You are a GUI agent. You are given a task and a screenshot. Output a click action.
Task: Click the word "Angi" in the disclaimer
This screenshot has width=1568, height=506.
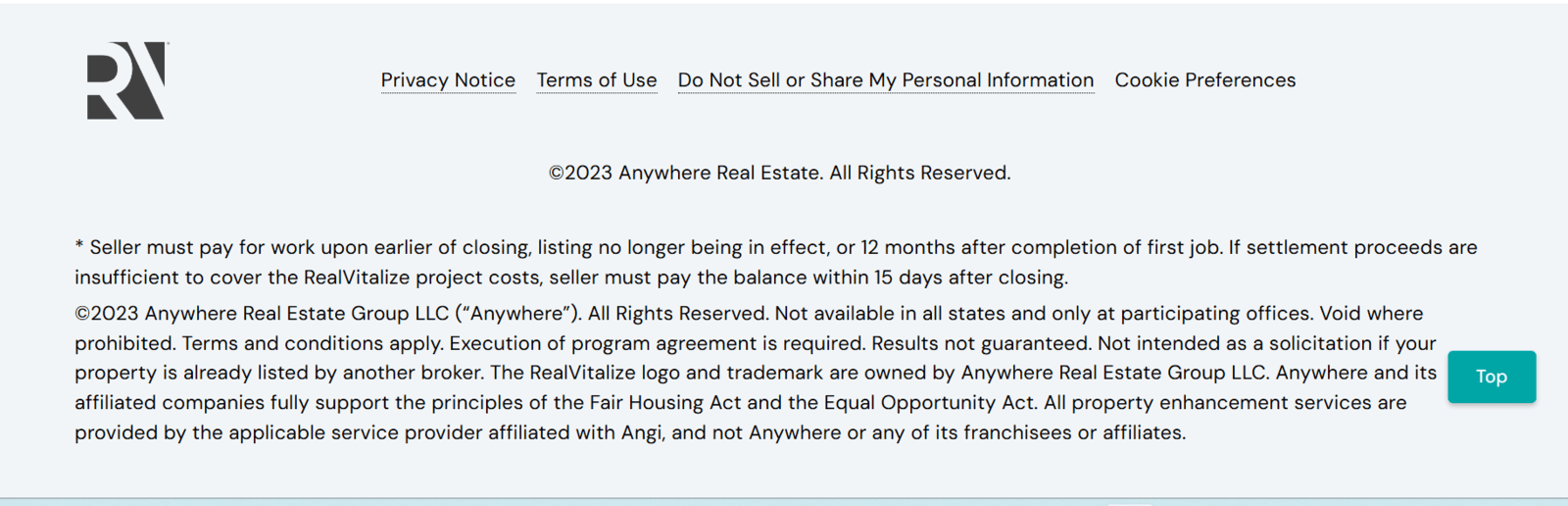click(641, 432)
